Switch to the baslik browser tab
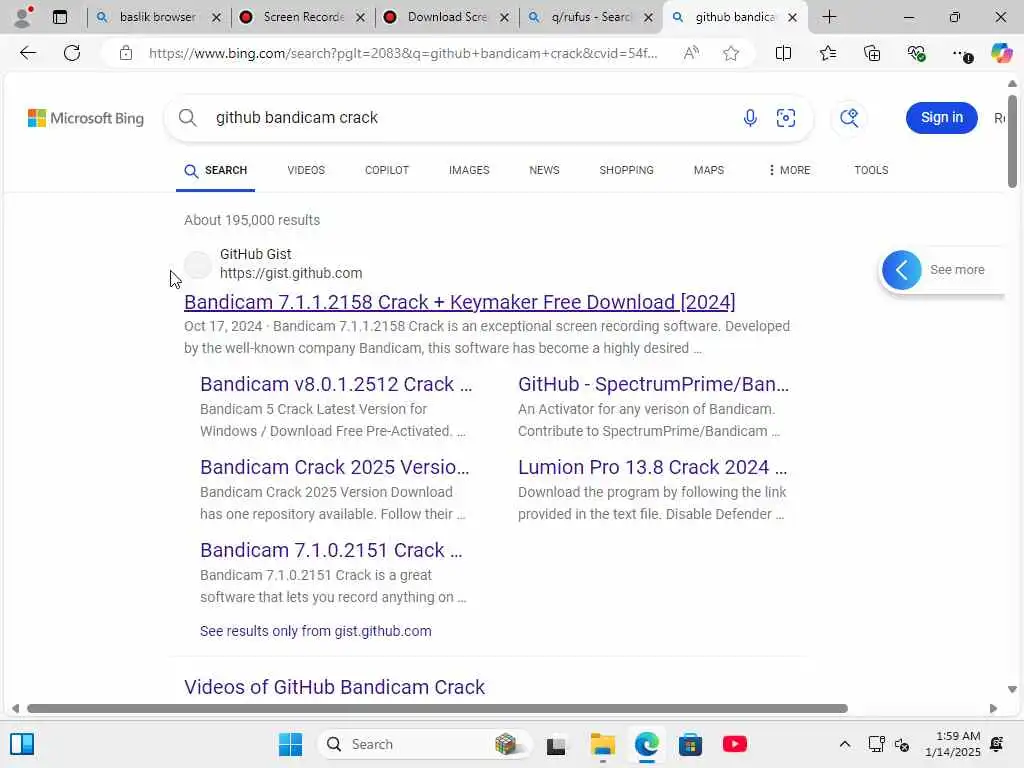This screenshot has height=768, width=1024. (x=157, y=17)
